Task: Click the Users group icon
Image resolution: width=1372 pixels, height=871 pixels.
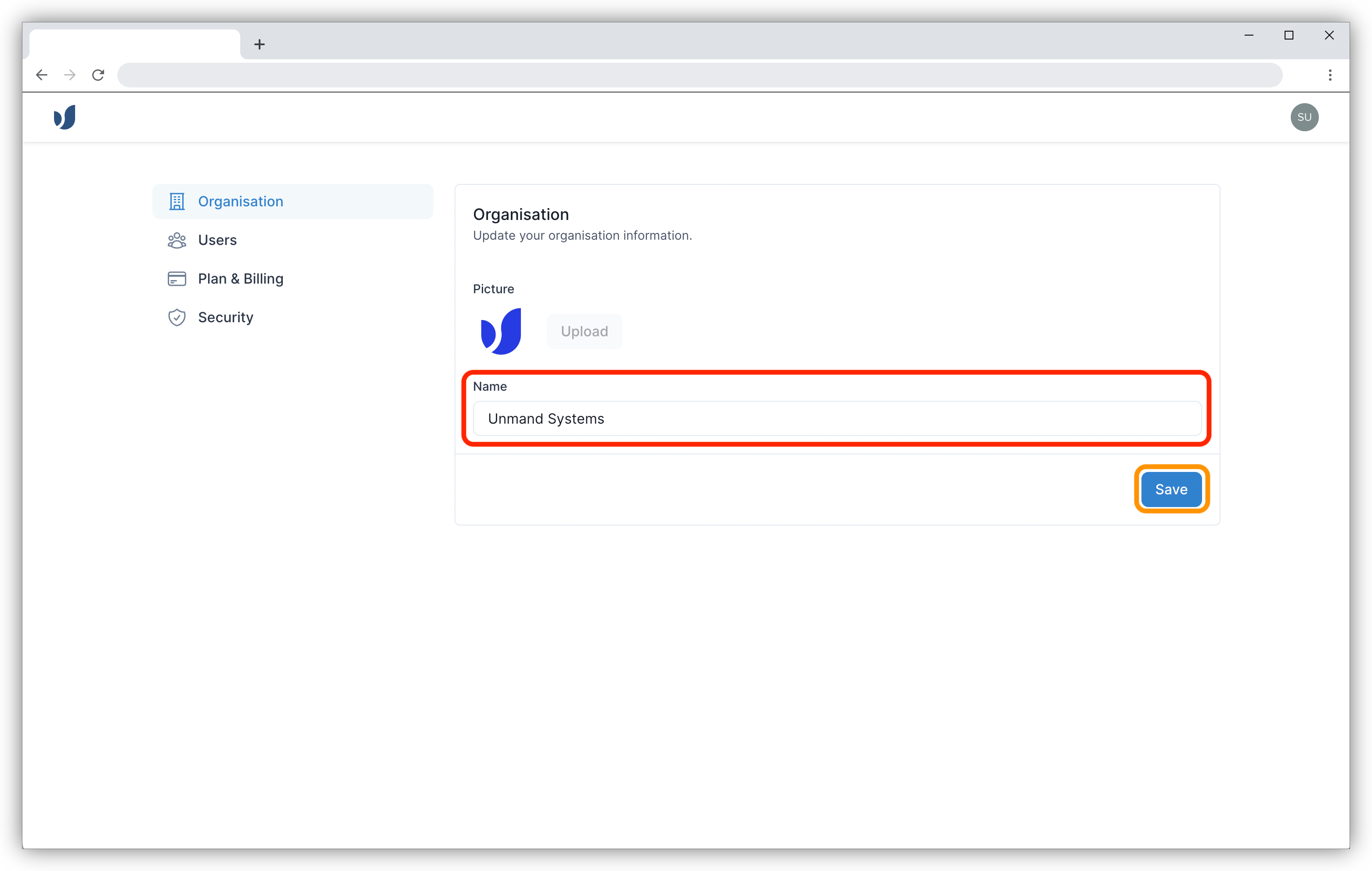Action: [177, 241]
